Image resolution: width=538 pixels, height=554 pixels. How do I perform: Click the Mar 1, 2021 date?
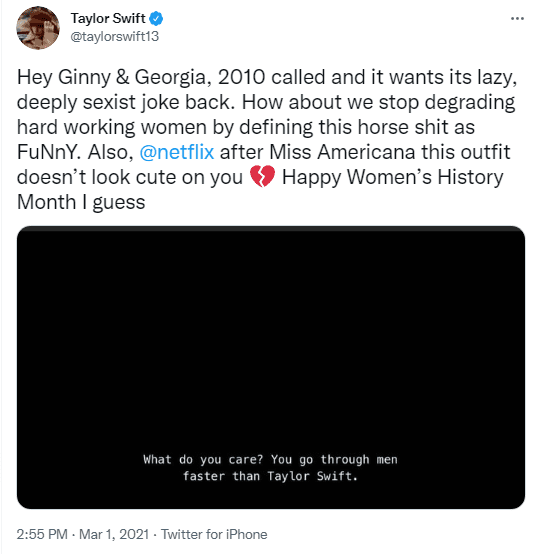[x=114, y=534]
